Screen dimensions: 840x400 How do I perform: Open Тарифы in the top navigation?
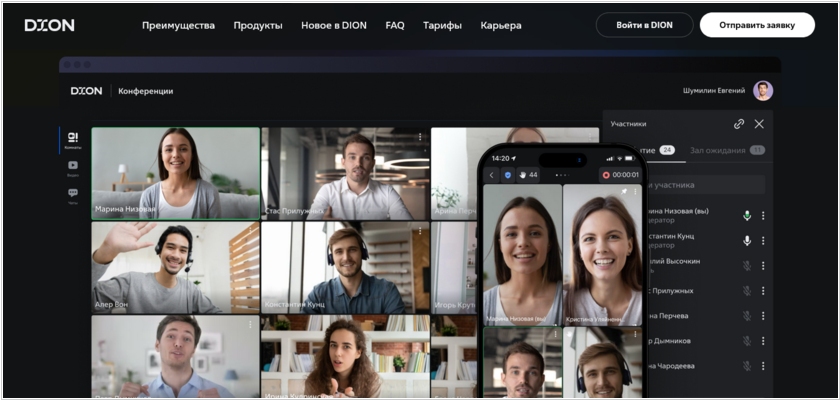pos(442,25)
